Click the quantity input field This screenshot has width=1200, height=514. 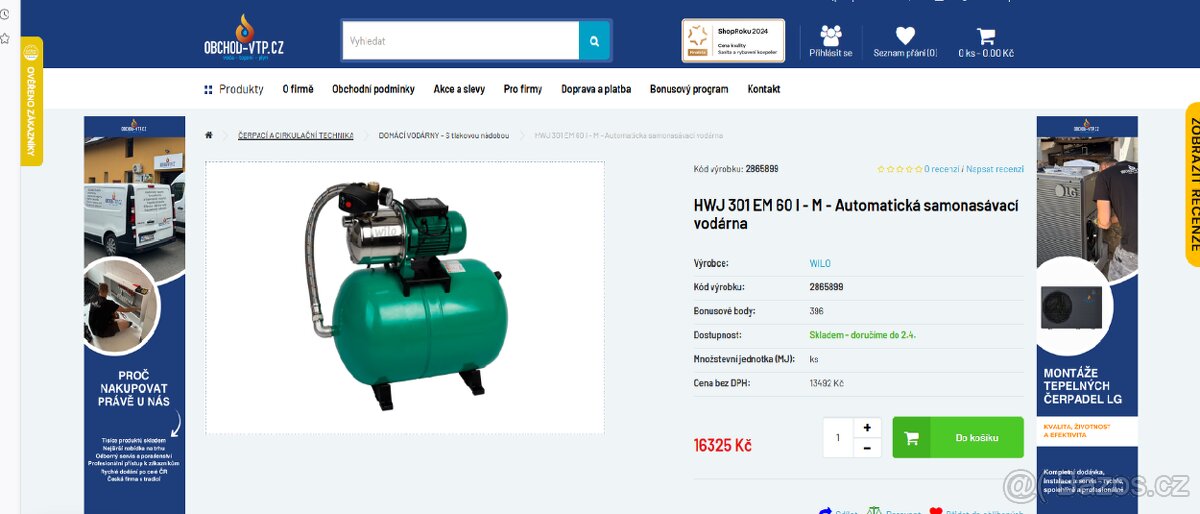click(x=838, y=438)
